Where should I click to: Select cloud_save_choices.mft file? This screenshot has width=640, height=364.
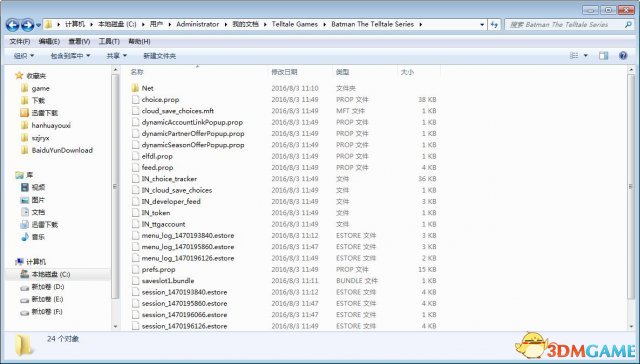(178, 111)
